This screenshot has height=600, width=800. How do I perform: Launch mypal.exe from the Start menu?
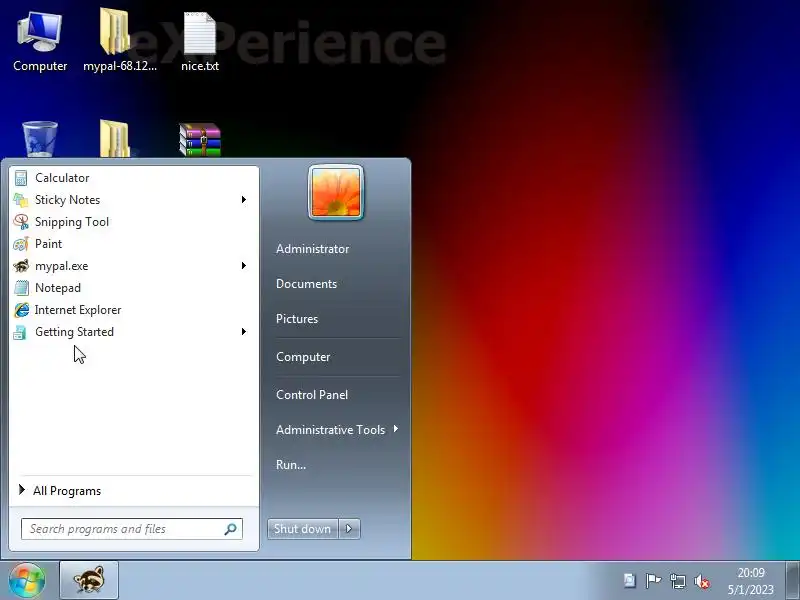(x=133, y=266)
